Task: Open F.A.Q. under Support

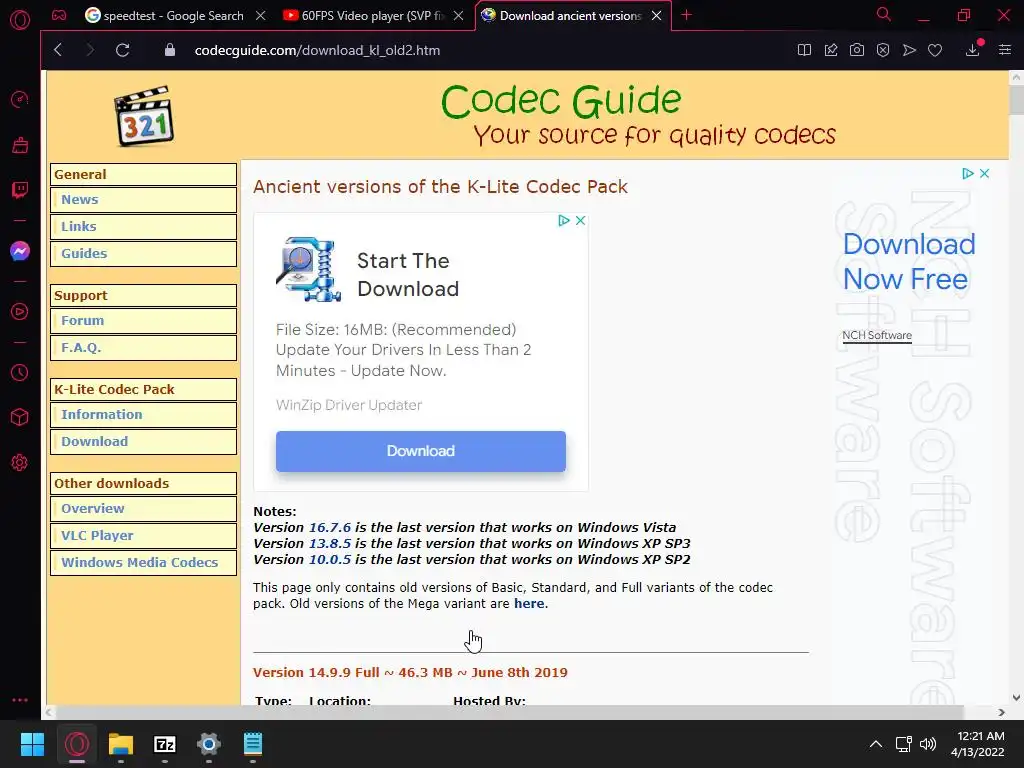Action: (x=144, y=347)
